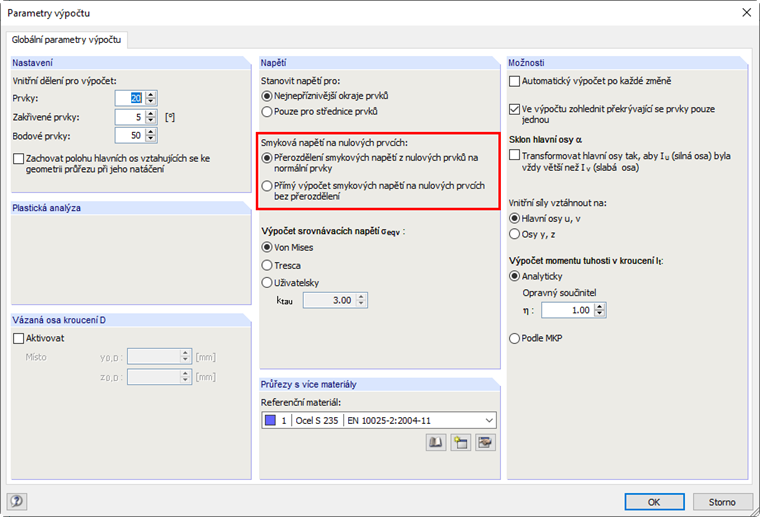This screenshot has width=760, height=517.
Task: Select the Globální parametry výpočtu tab
Action: point(66,40)
